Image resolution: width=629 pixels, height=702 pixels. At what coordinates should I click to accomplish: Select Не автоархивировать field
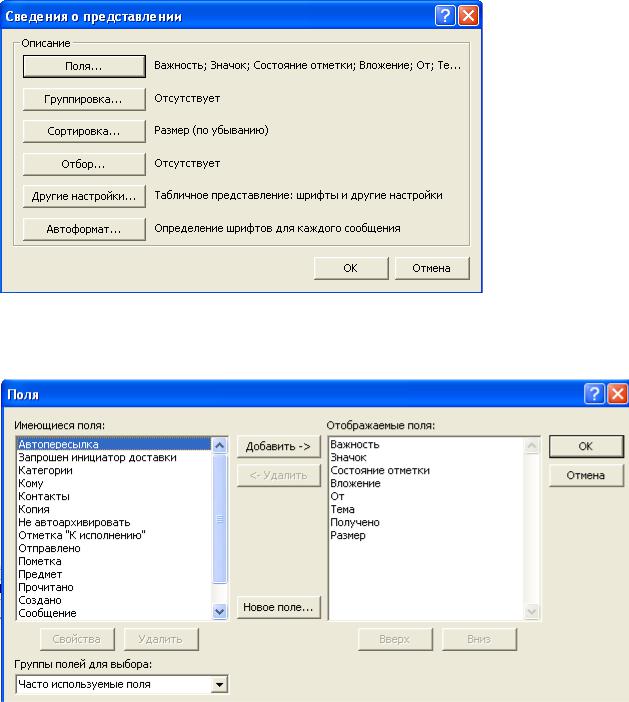click(x=114, y=522)
